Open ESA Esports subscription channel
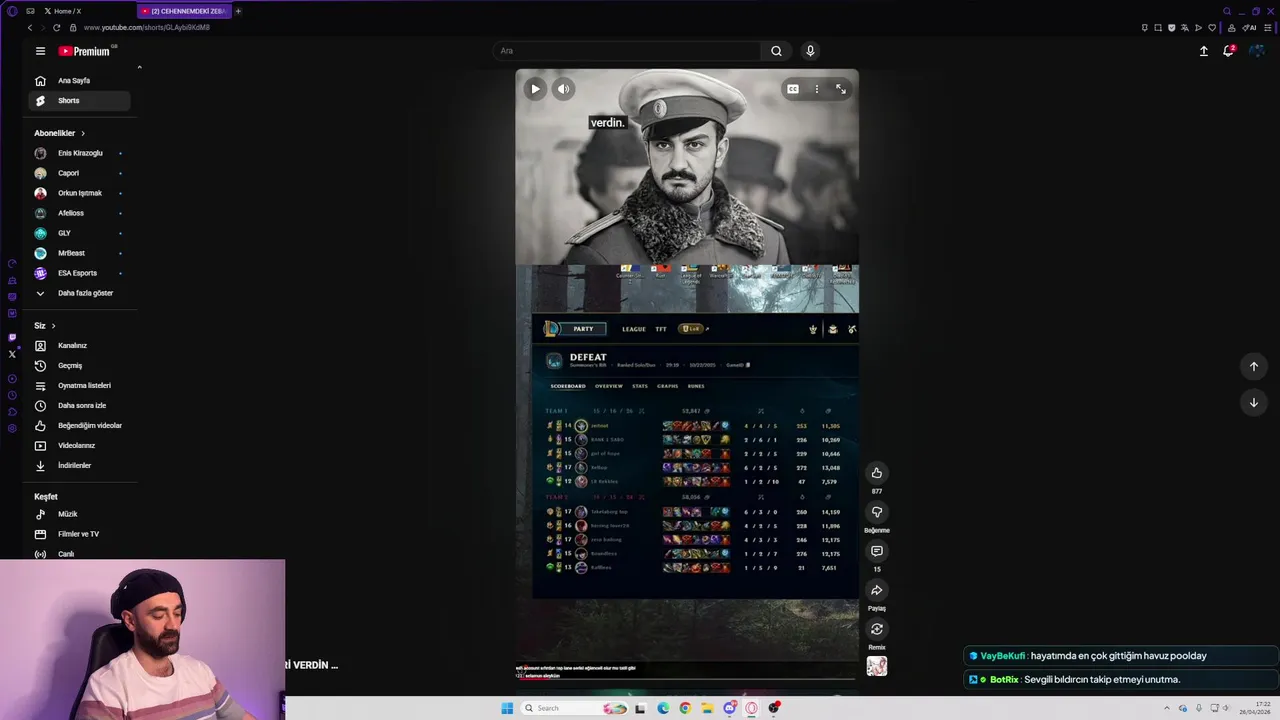 pyautogui.click(x=80, y=273)
